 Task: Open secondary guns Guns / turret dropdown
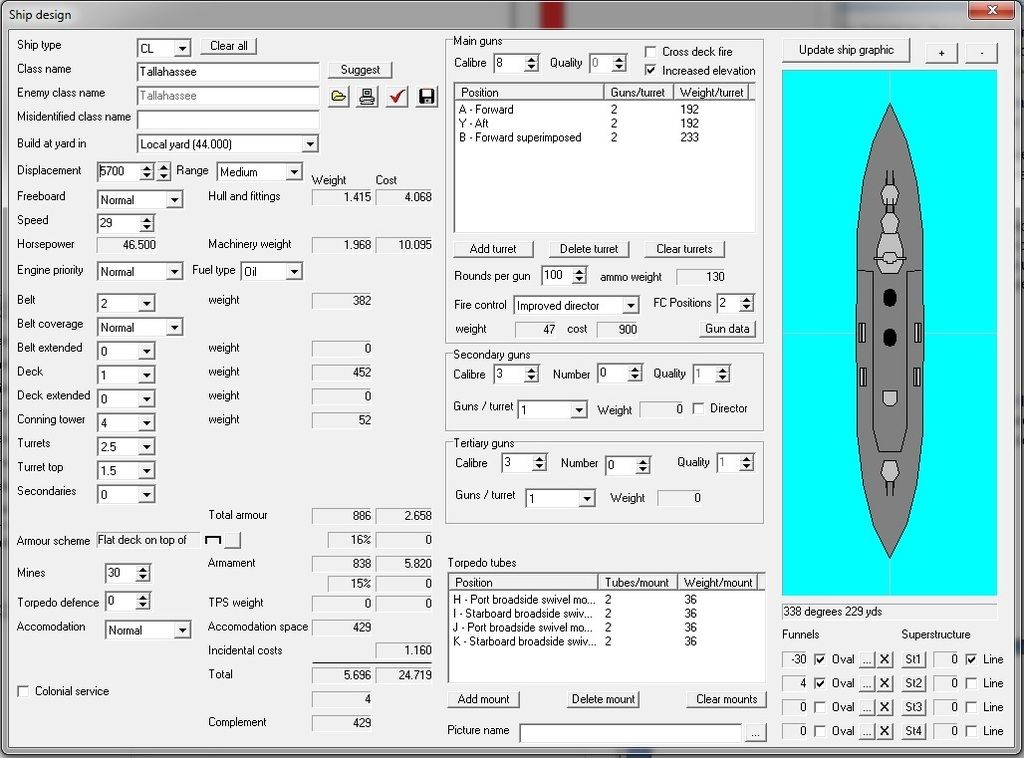click(579, 410)
